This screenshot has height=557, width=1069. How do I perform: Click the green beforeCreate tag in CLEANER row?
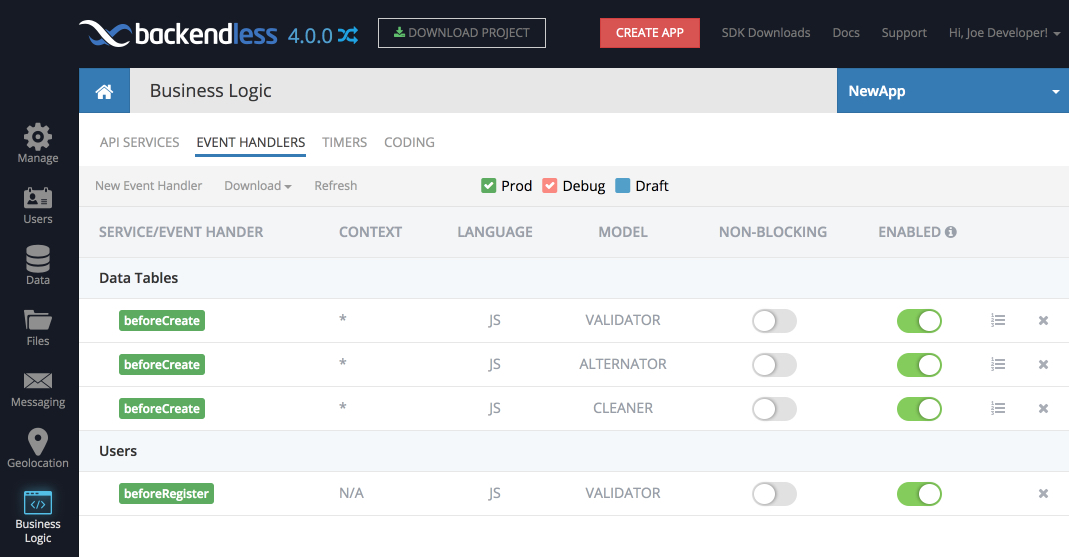(x=162, y=408)
